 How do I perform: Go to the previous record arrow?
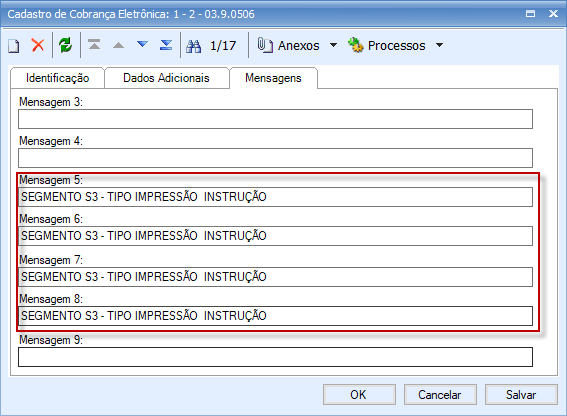coord(118,45)
